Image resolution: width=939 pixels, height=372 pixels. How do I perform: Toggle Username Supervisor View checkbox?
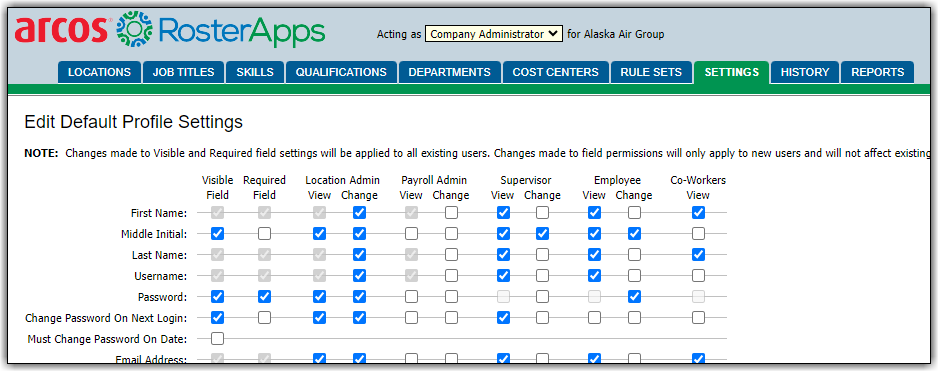click(504, 276)
